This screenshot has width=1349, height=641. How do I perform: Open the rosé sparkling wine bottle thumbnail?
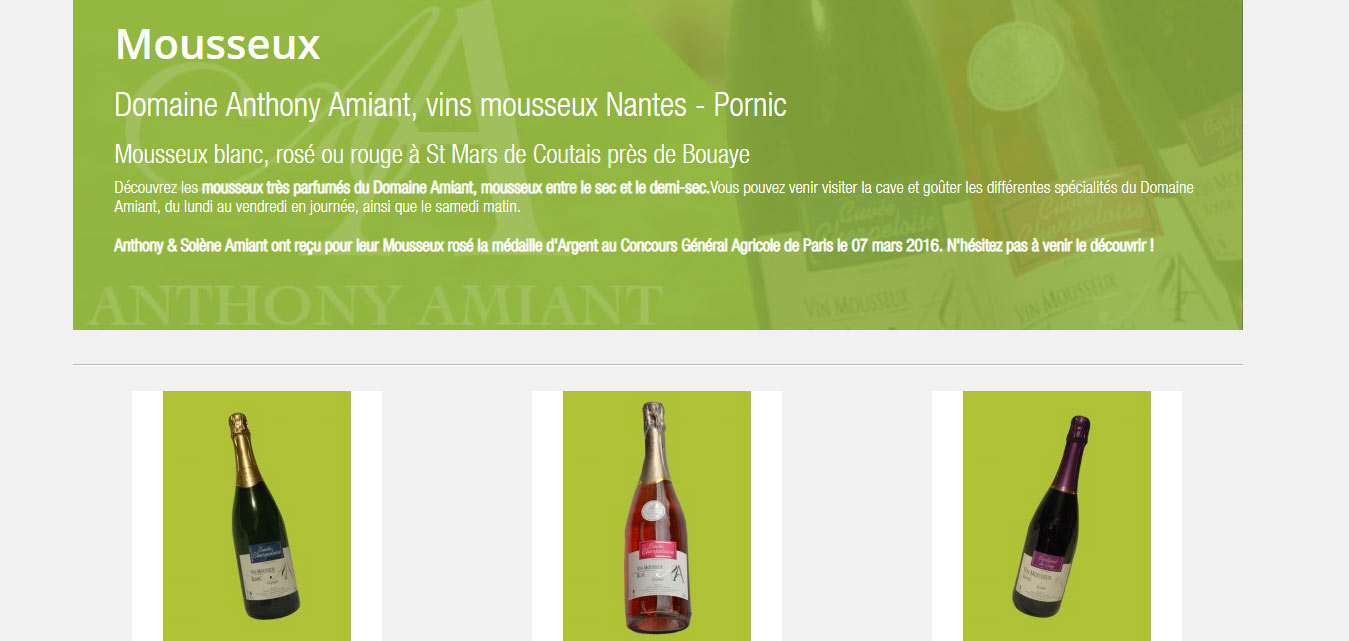(657, 516)
